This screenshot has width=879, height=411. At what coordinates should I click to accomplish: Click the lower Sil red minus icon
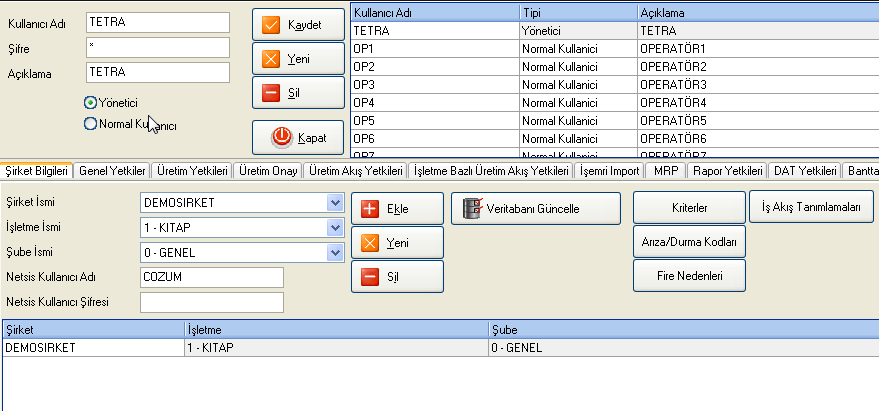[369, 276]
